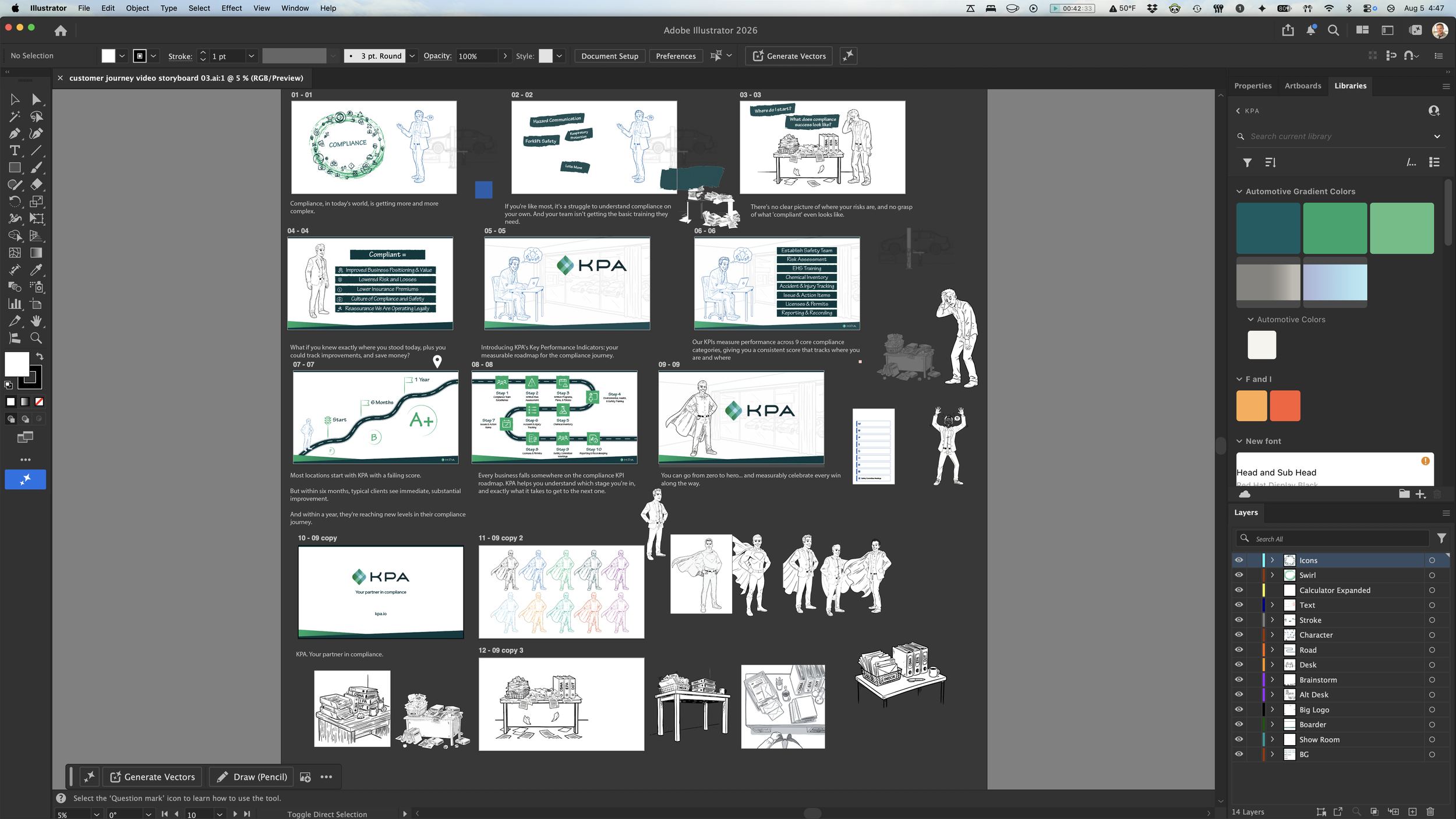
Task: Select the Free Transform tool
Action: (36, 218)
